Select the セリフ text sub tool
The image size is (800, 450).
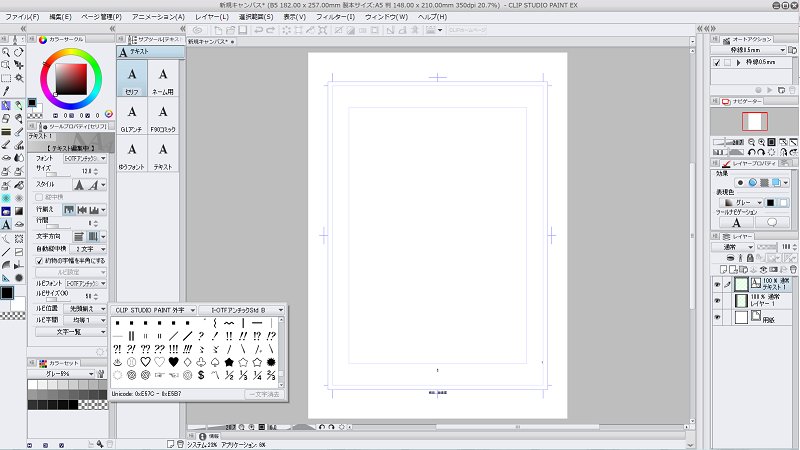[132, 78]
